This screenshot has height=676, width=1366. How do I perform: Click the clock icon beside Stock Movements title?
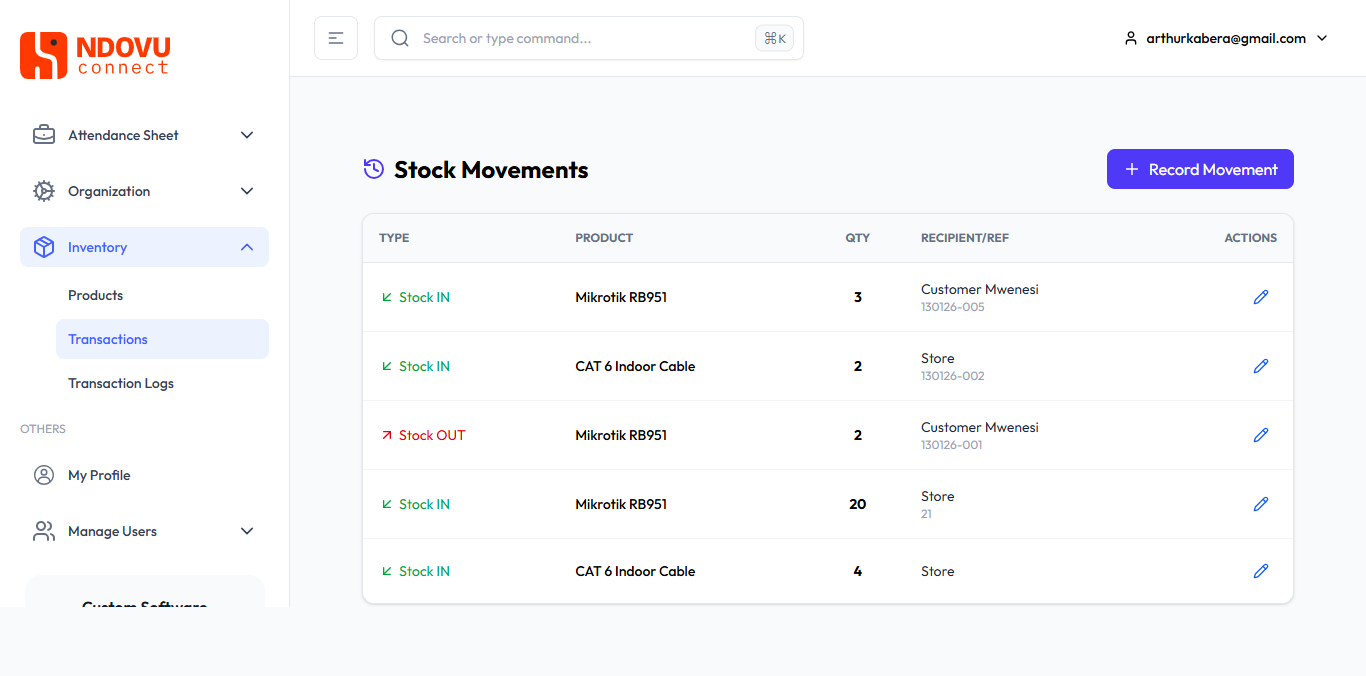pos(373,169)
